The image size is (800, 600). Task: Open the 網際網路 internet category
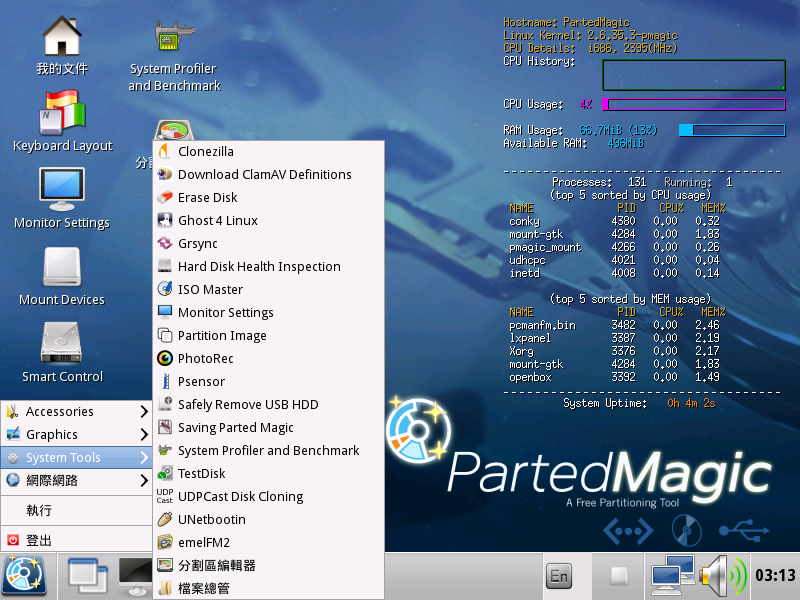tap(77, 480)
